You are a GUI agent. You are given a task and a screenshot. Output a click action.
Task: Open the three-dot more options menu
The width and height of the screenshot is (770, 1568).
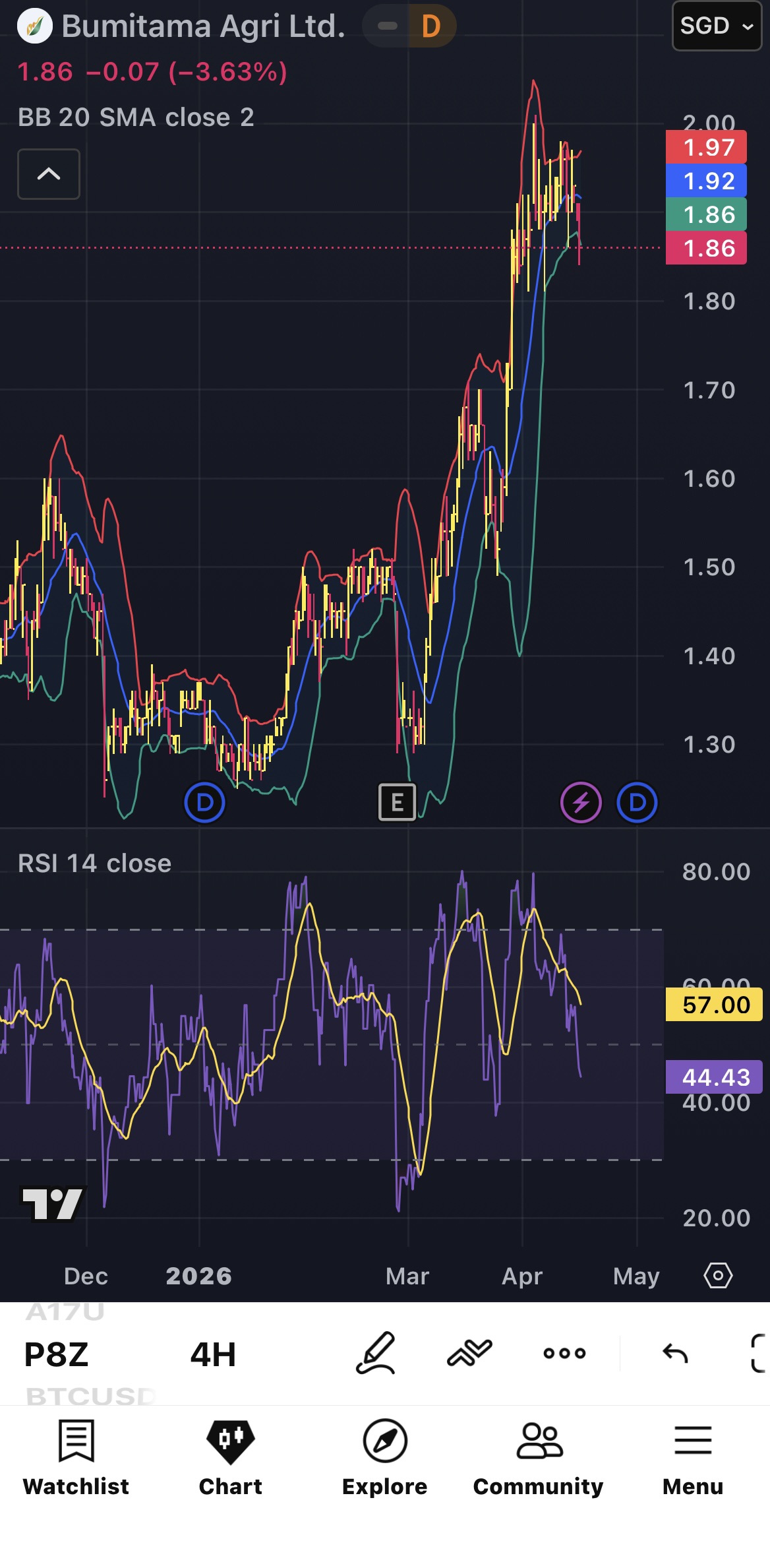564,1354
